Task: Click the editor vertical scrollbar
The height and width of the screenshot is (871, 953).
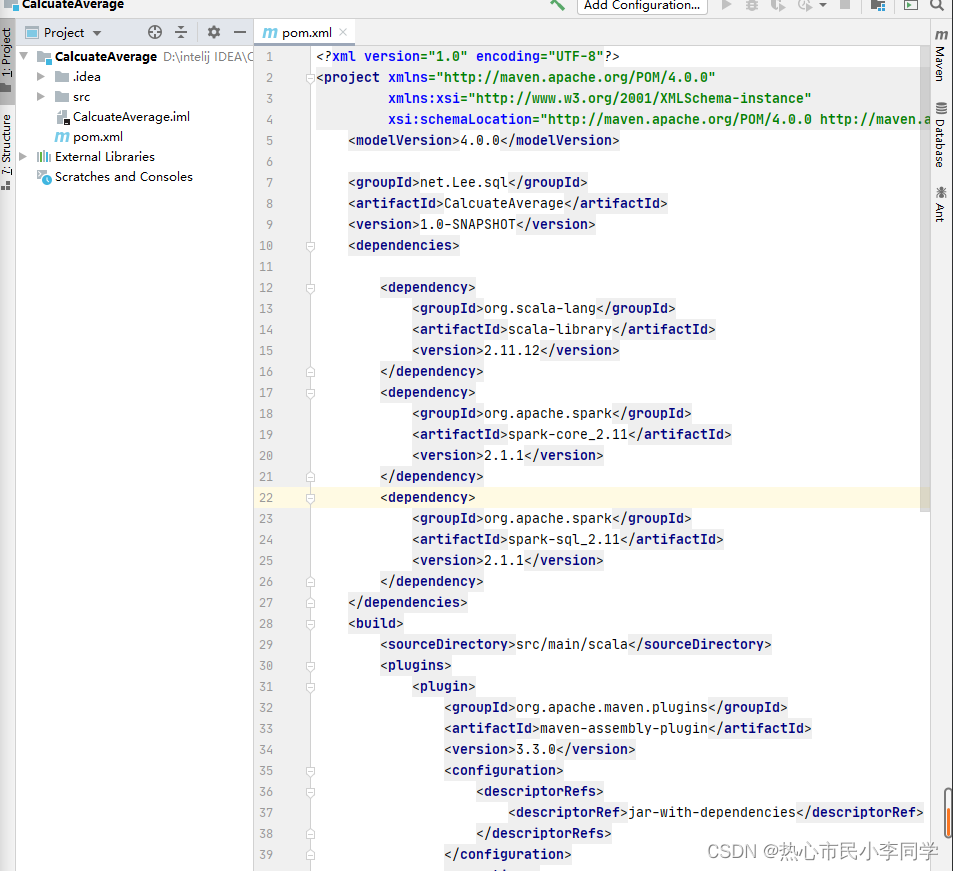Action: 924,280
